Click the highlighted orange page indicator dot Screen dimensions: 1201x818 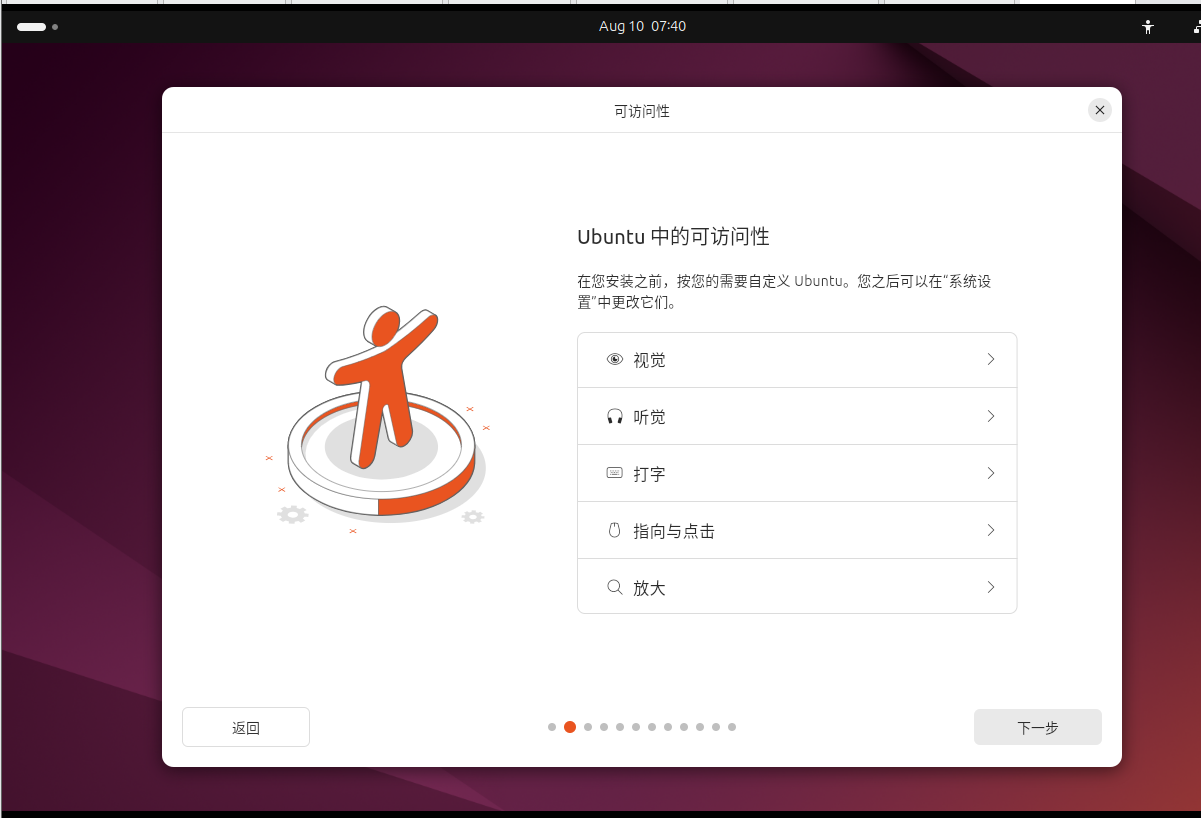[x=570, y=727]
